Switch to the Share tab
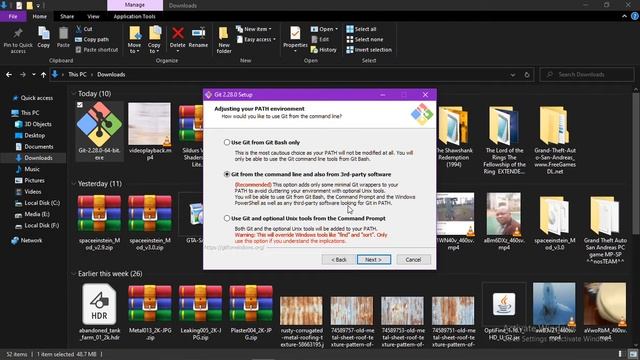The image size is (640, 360). click(67, 16)
